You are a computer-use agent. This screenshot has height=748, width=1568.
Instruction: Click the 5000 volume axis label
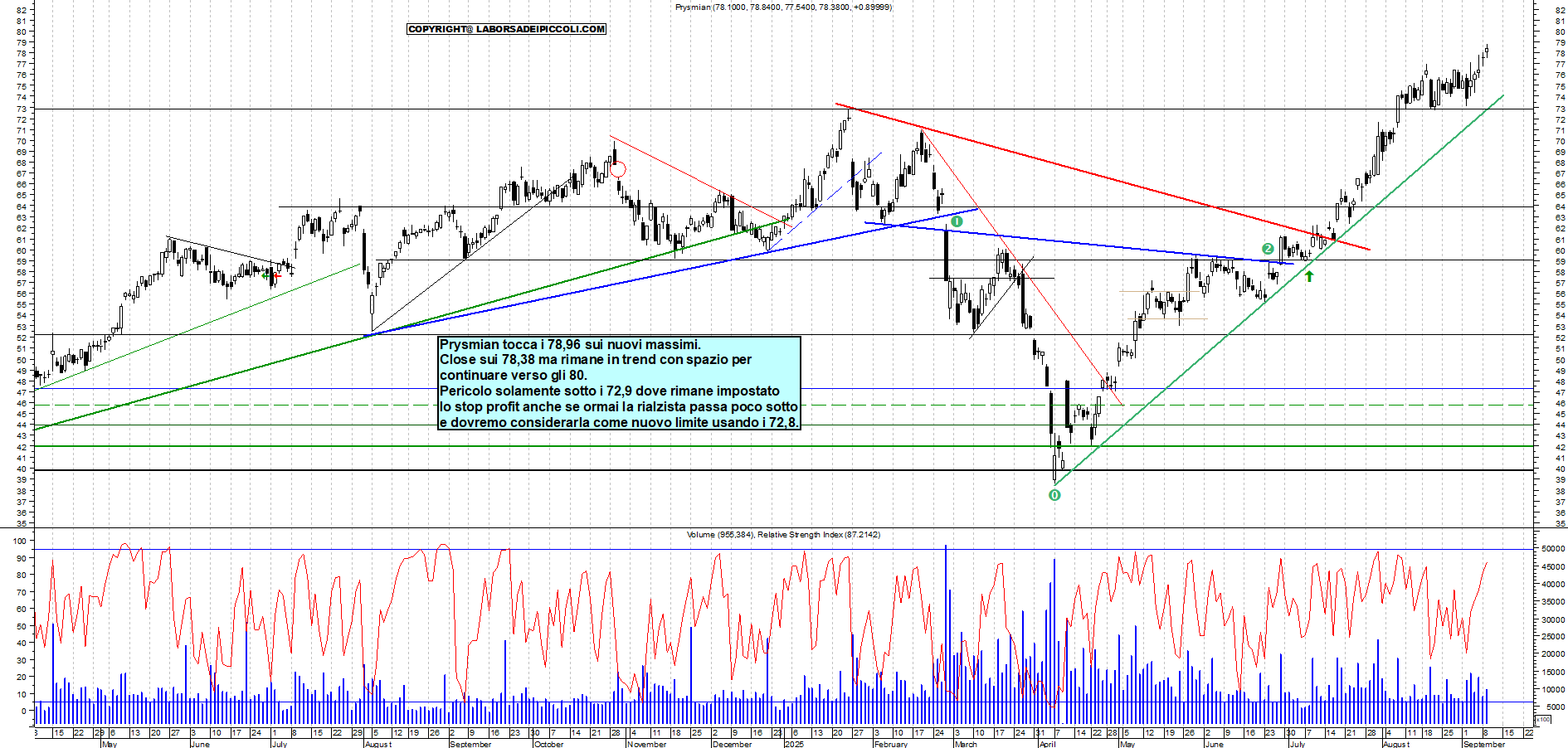point(1556,707)
